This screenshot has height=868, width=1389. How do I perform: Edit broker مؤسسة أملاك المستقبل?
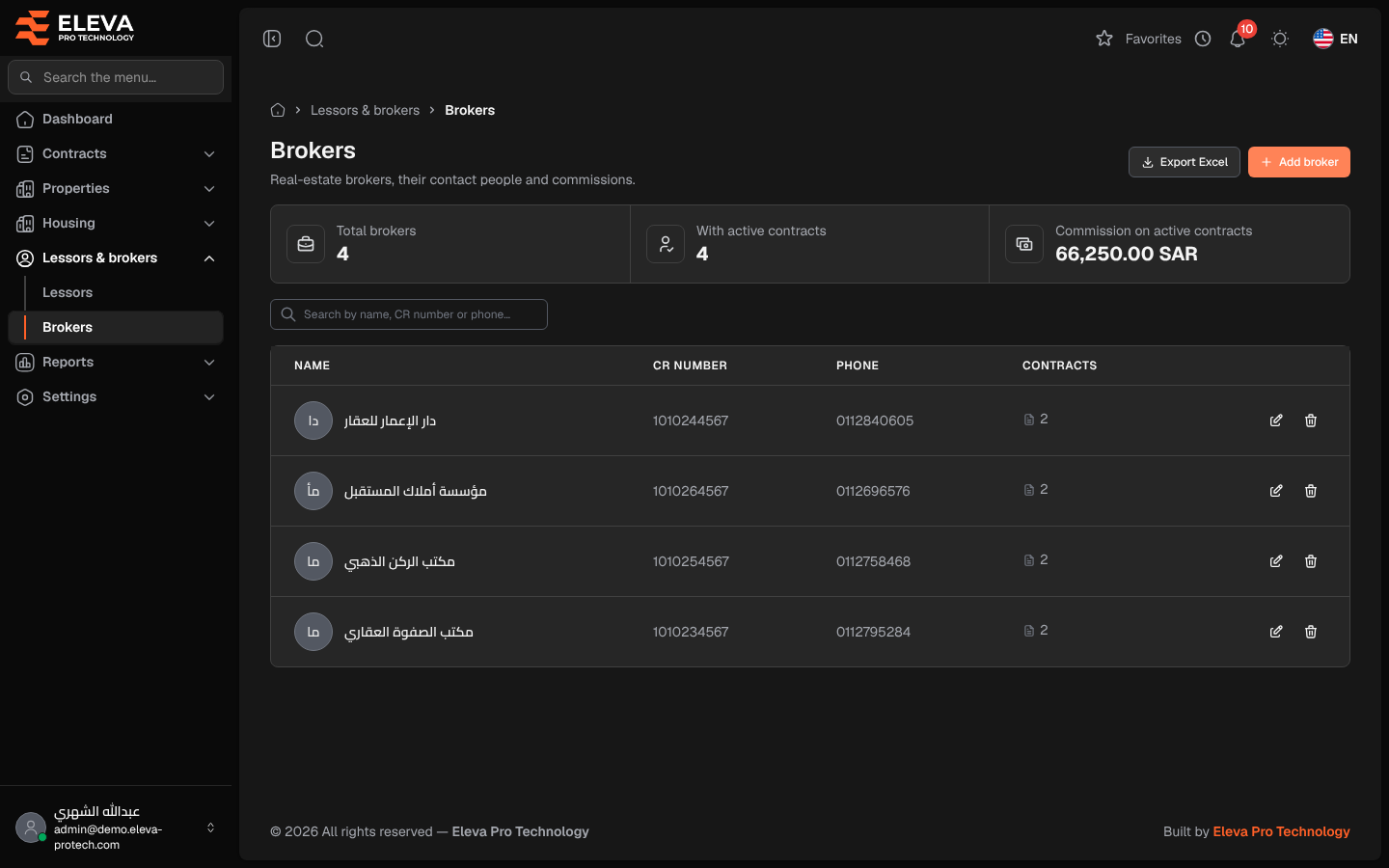point(1276,491)
